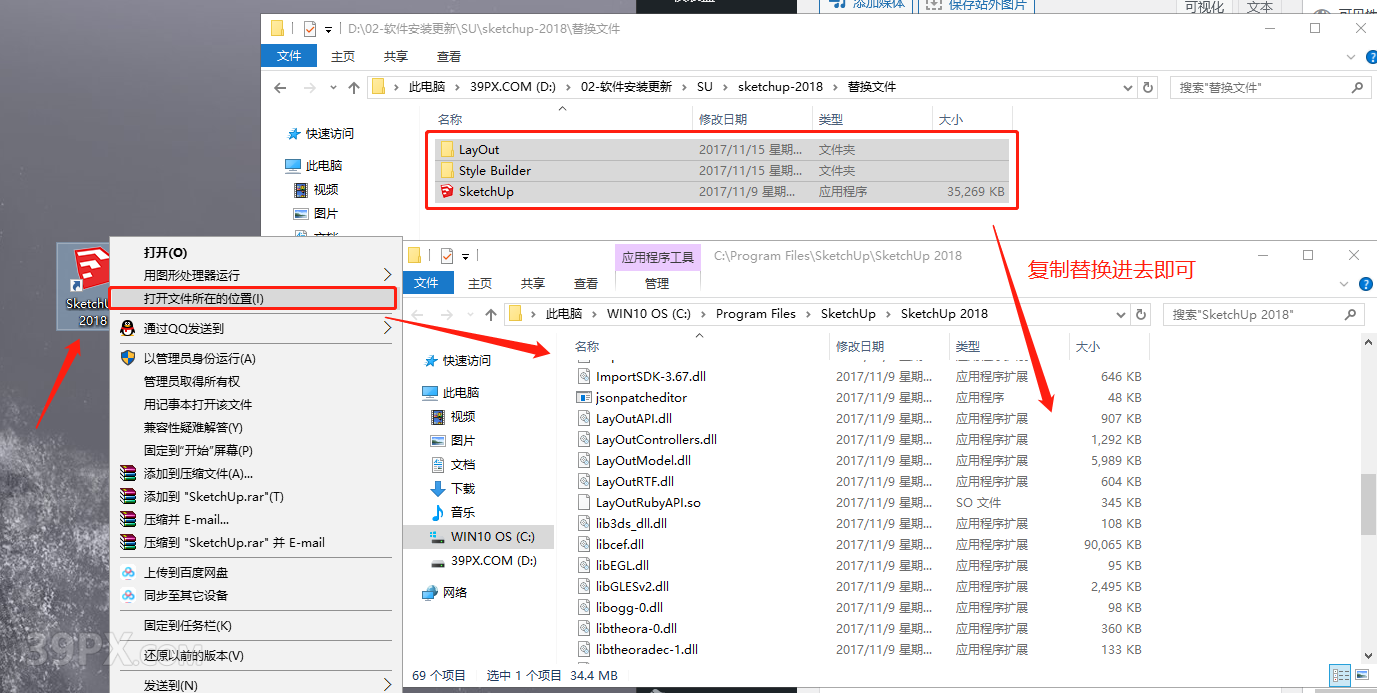Choose 用记事本打开该文件
Viewport: 1377px width, 693px height.
click(198, 404)
